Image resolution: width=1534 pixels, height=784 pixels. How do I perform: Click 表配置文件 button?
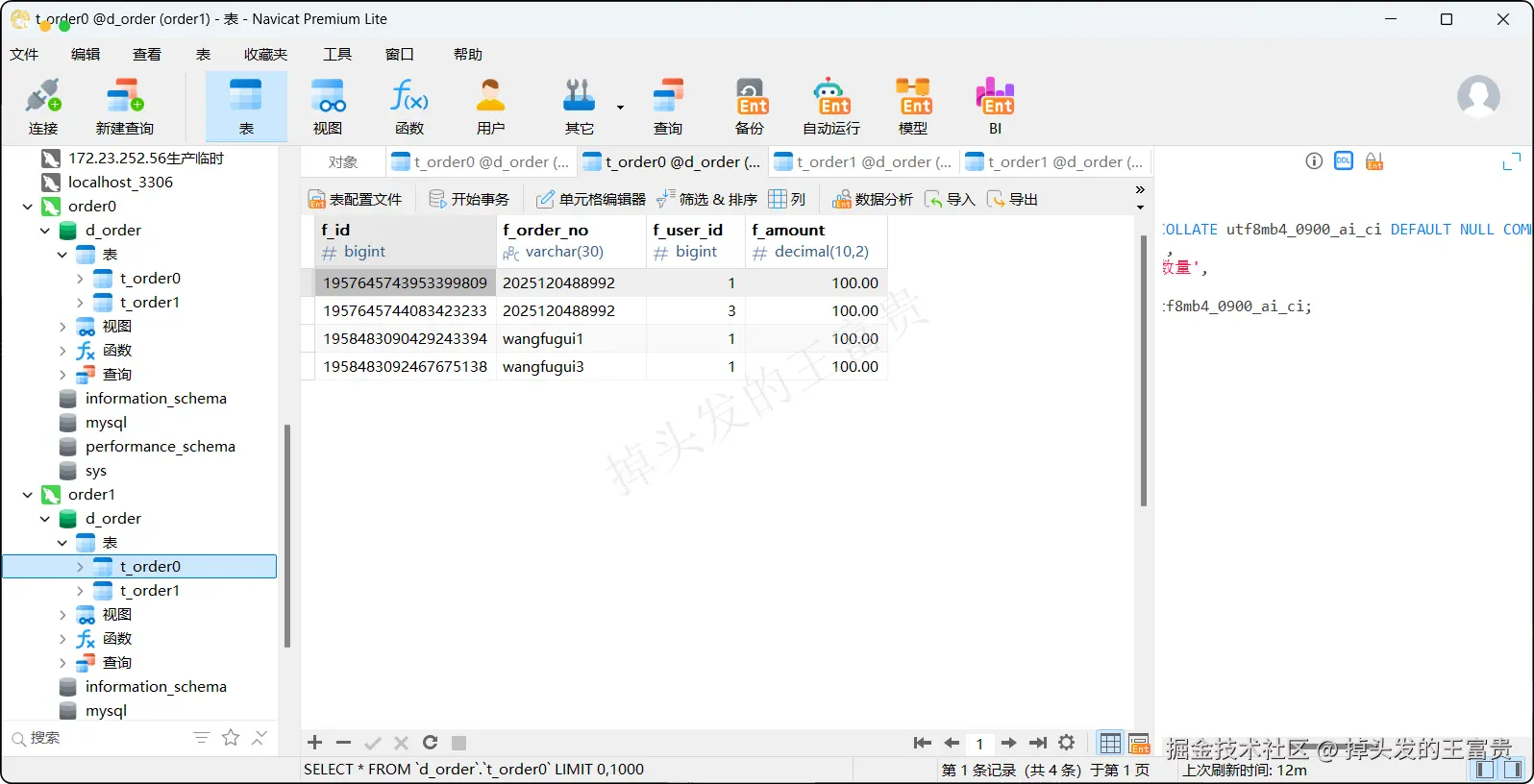pos(355,200)
